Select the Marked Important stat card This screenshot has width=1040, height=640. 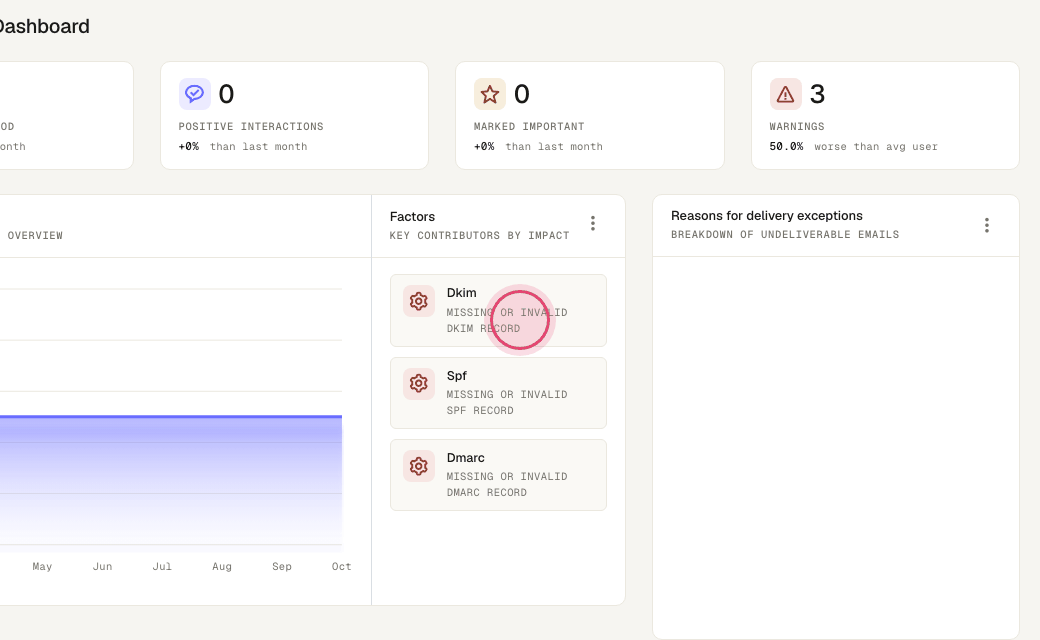point(590,115)
